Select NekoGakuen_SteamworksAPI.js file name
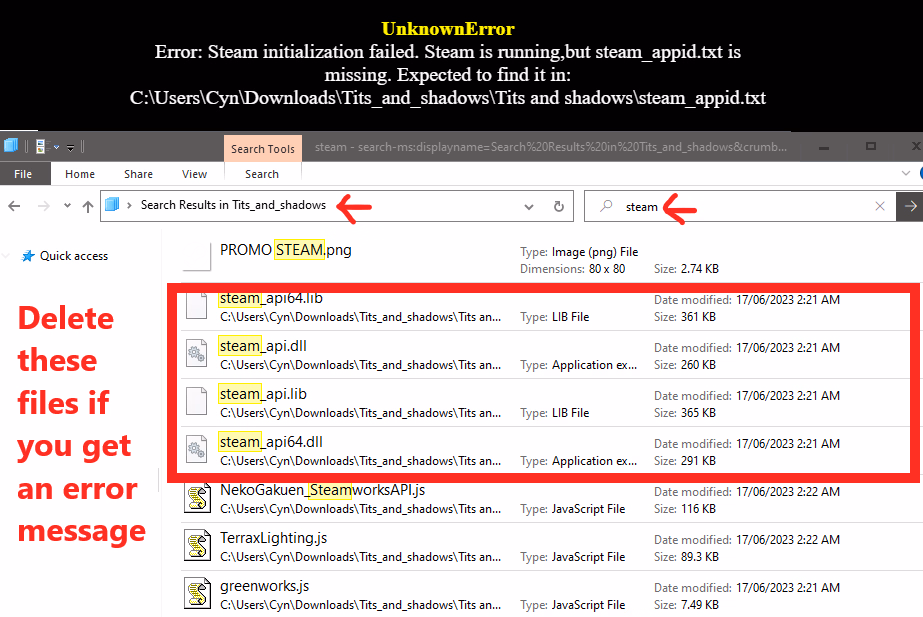 click(x=323, y=490)
